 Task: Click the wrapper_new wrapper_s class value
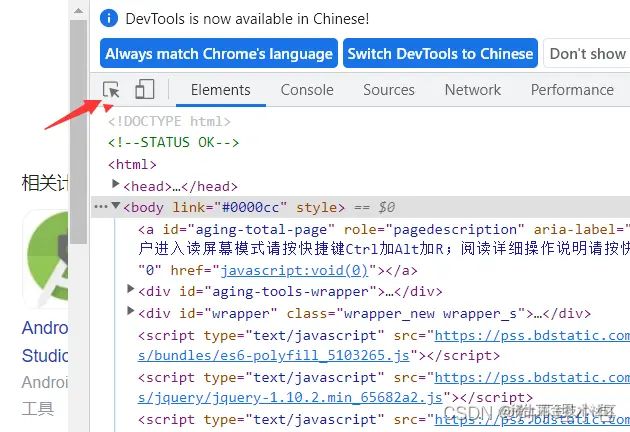click(x=431, y=313)
